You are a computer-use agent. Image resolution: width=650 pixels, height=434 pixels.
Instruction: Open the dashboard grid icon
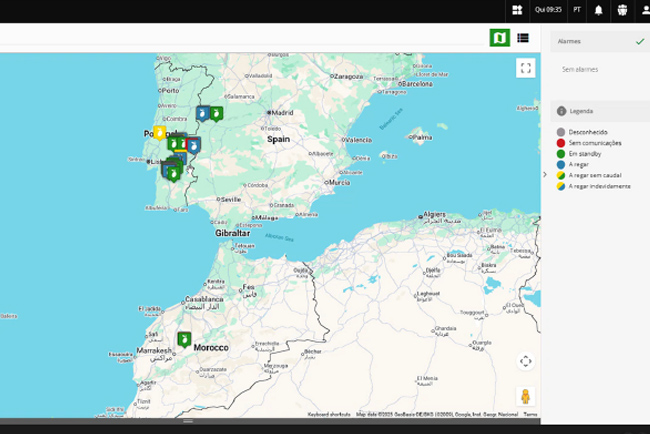click(517, 10)
